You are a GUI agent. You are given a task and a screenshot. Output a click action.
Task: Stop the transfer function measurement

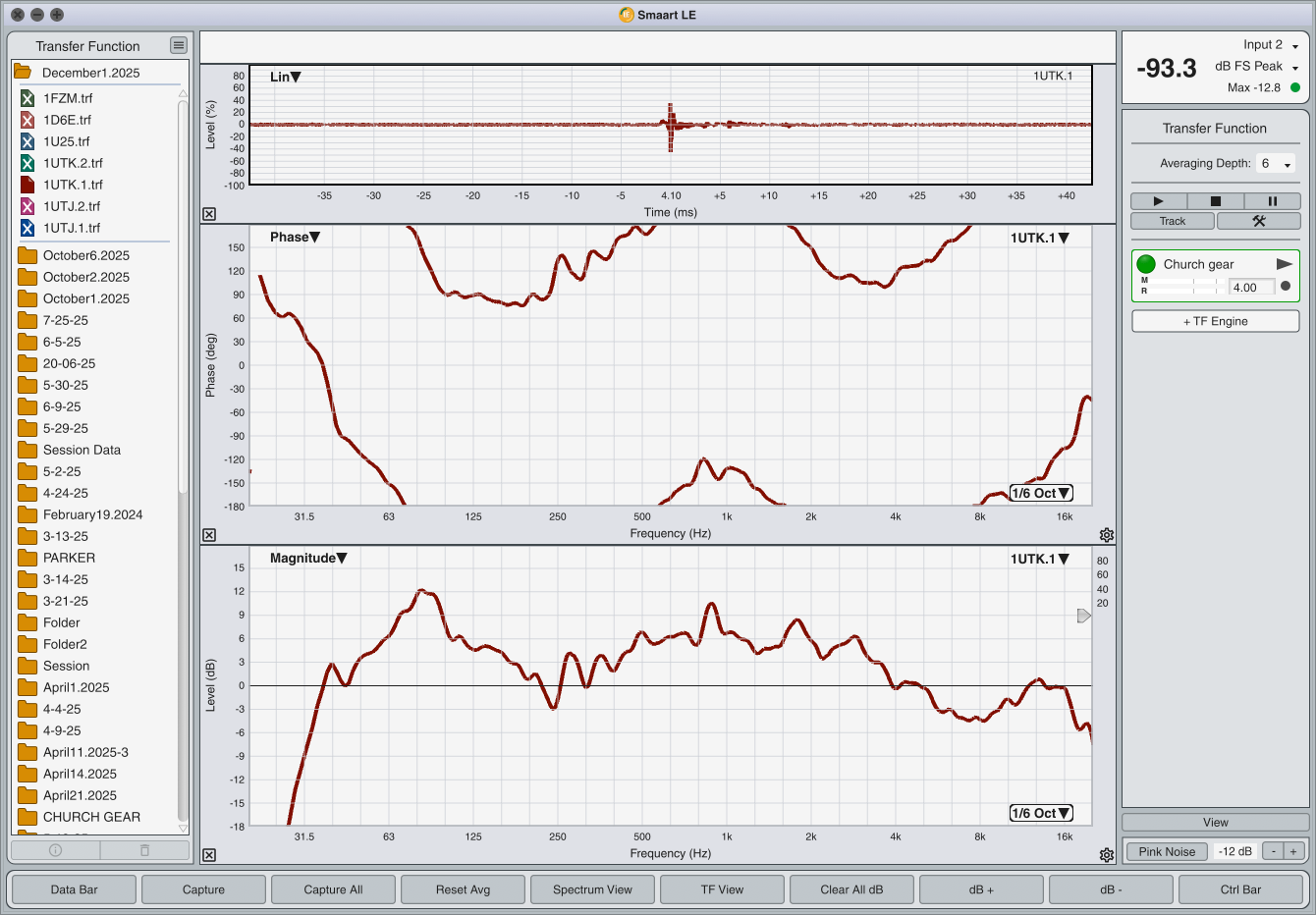[1215, 201]
